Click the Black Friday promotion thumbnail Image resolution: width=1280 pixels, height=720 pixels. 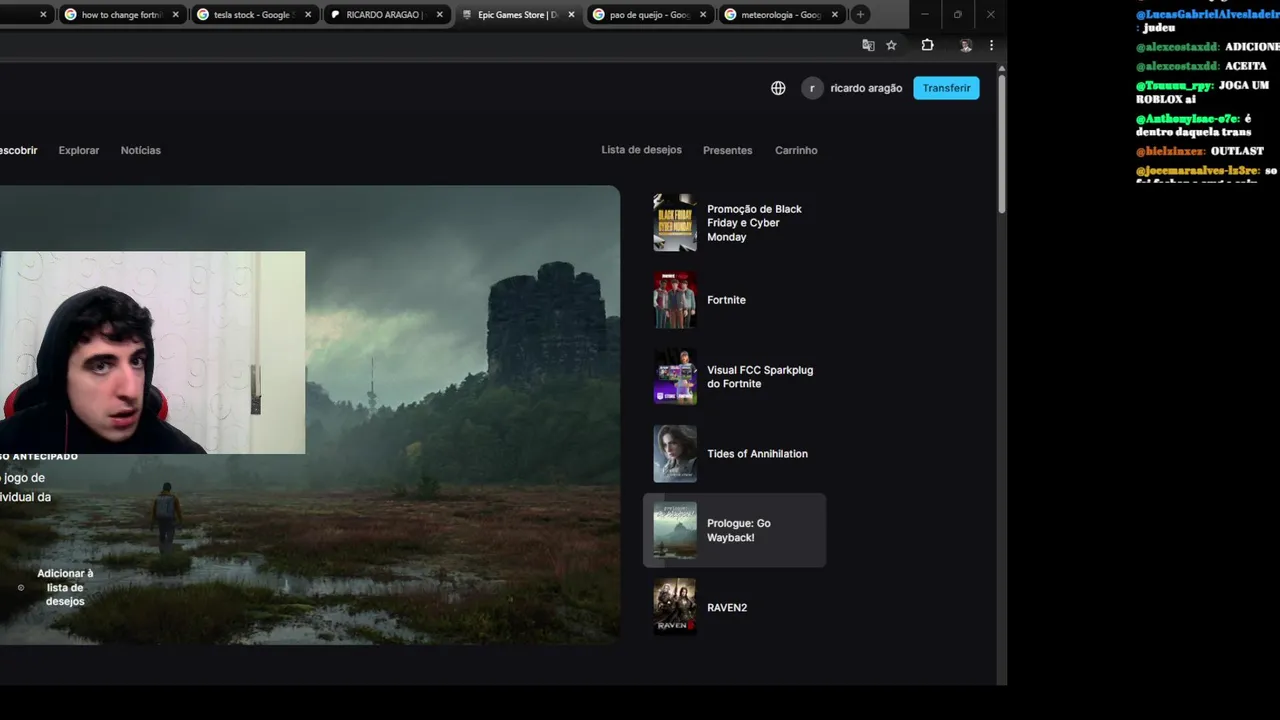pyautogui.click(x=675, y=223)
